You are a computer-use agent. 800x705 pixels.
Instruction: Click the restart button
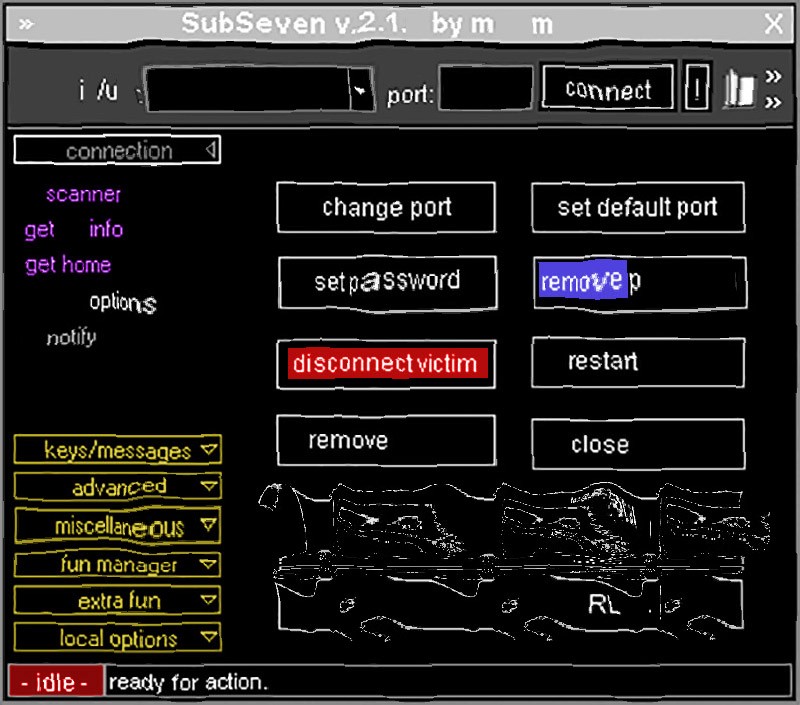(638, 362)
